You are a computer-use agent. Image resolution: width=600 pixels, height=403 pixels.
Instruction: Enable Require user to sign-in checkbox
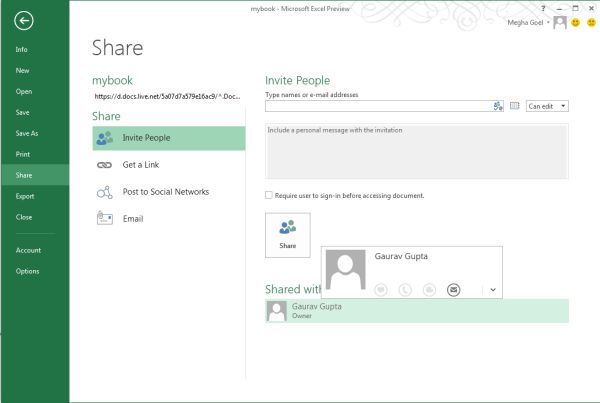[x=269, y=195]
